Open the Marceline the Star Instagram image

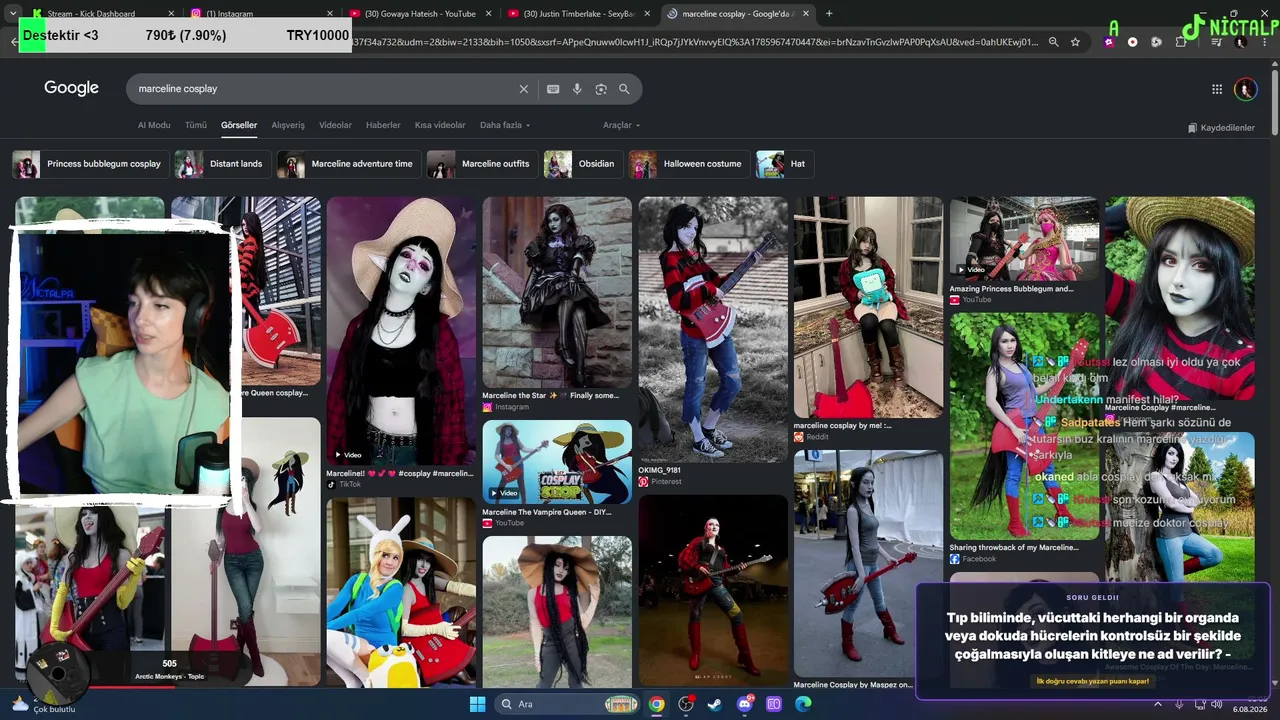click(x=557, y=292)
